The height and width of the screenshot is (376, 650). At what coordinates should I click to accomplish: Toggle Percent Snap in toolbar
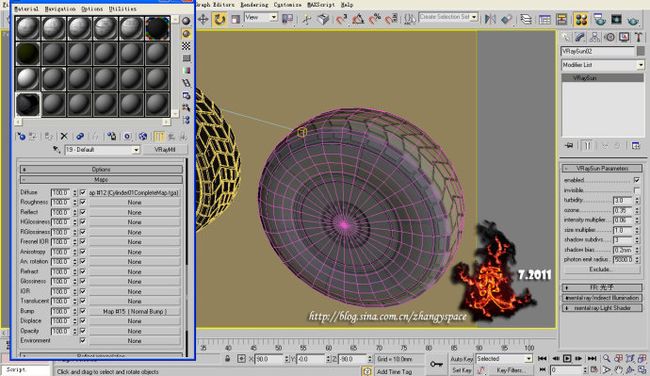[x=374, y=19]
